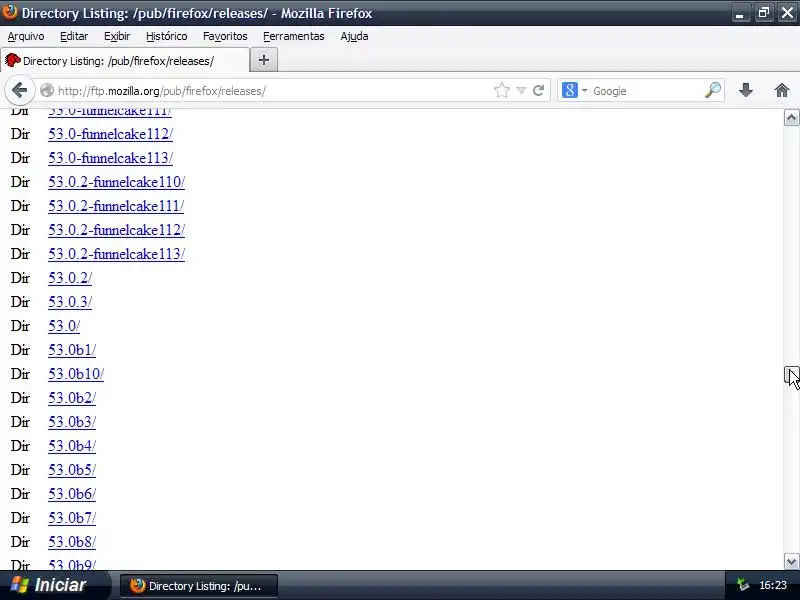The image size is (800, 600).
Task: Open the 53.0-funnelcake112/ directory link
Action: (110, 134)
